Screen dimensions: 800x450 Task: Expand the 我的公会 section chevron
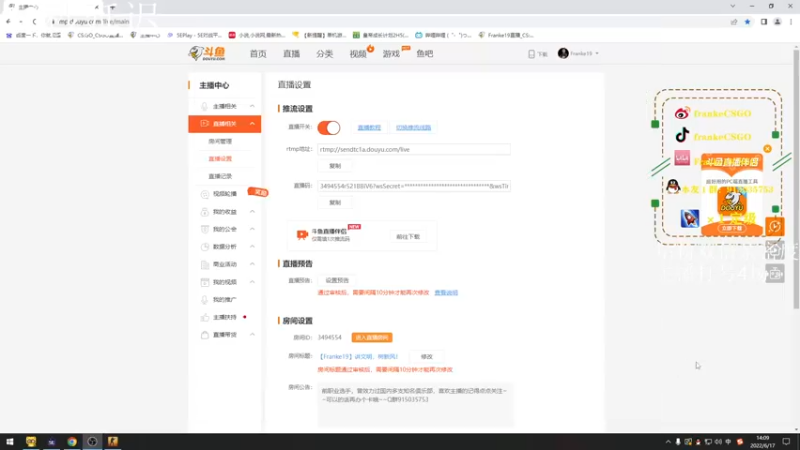[252, 229]
